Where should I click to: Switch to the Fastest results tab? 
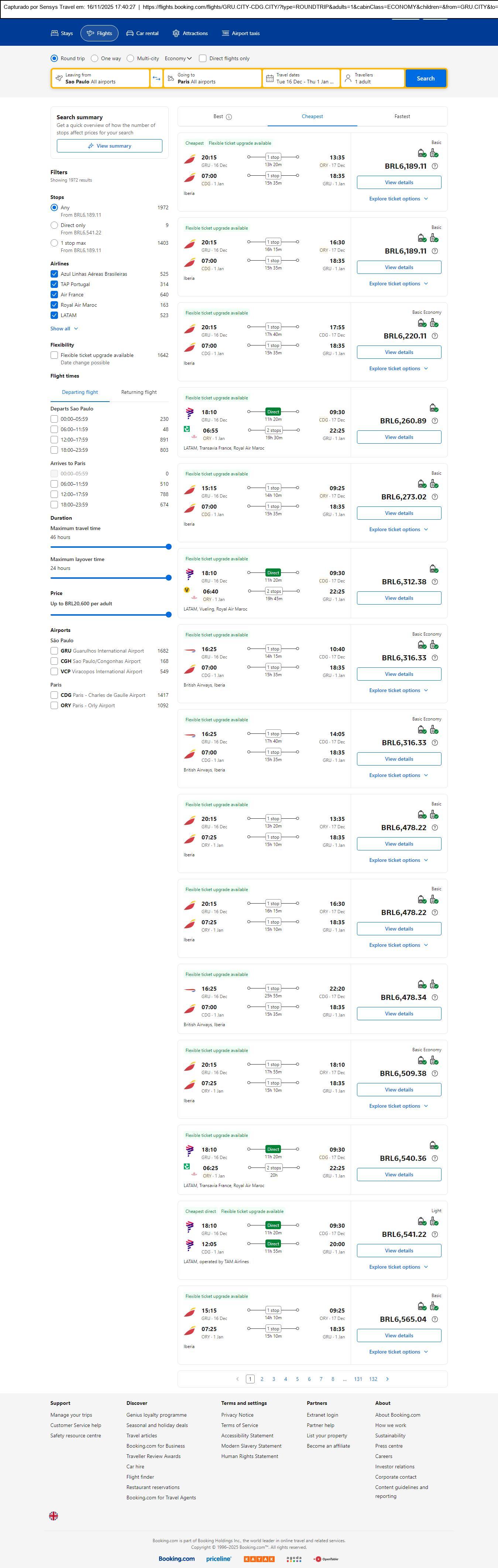pyautogui.click(x=402, y=116)
